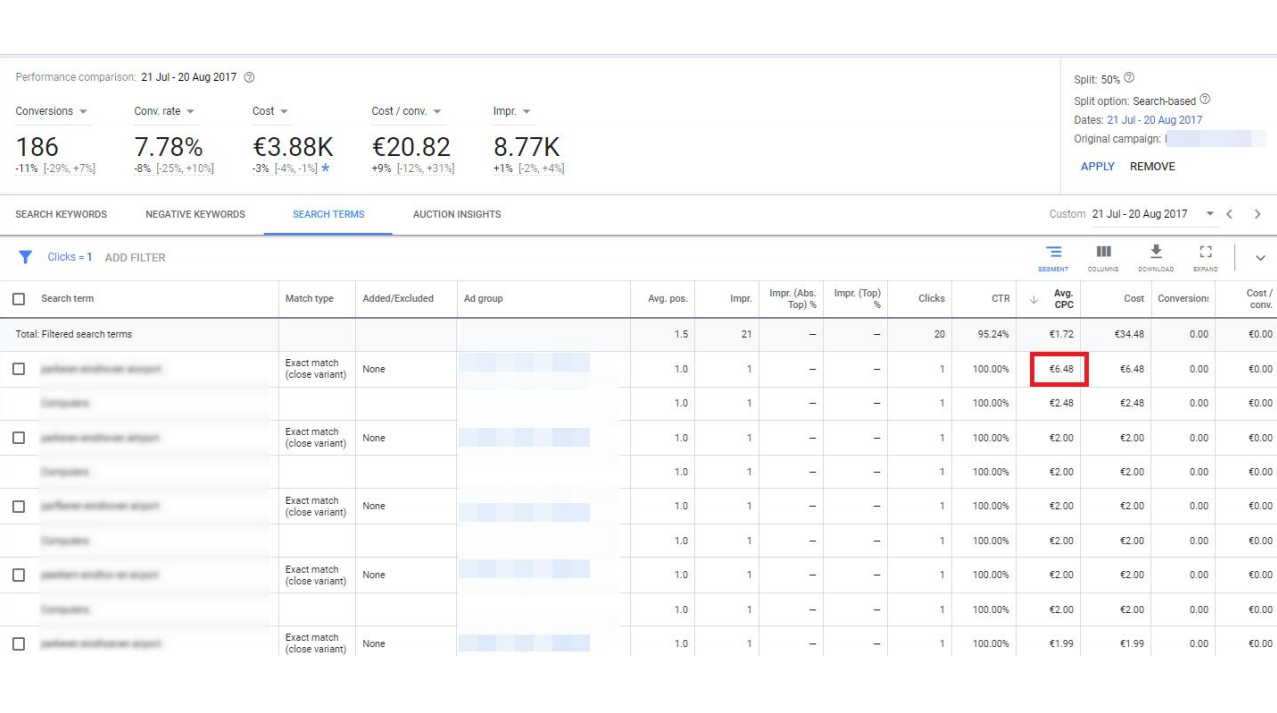1277x713 pixels.
Task: Open the Impr. metric dropdown
Action: (512, 111)
